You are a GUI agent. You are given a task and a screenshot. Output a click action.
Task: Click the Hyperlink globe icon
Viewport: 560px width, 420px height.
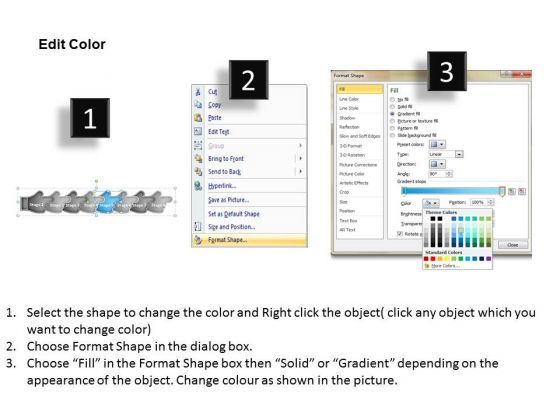point(198,186)
